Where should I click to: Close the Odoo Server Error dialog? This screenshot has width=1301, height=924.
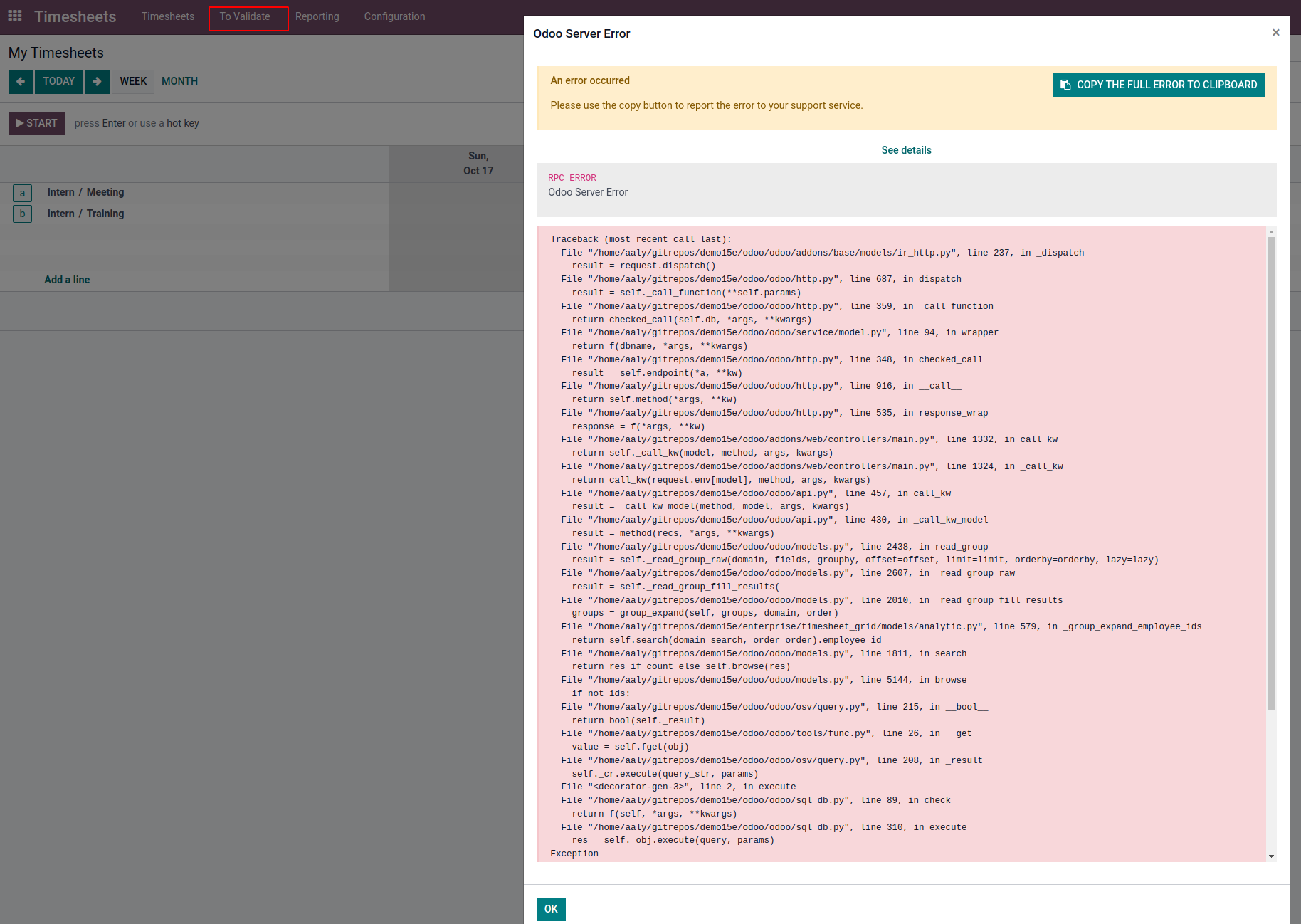(x=1275, y=33)
